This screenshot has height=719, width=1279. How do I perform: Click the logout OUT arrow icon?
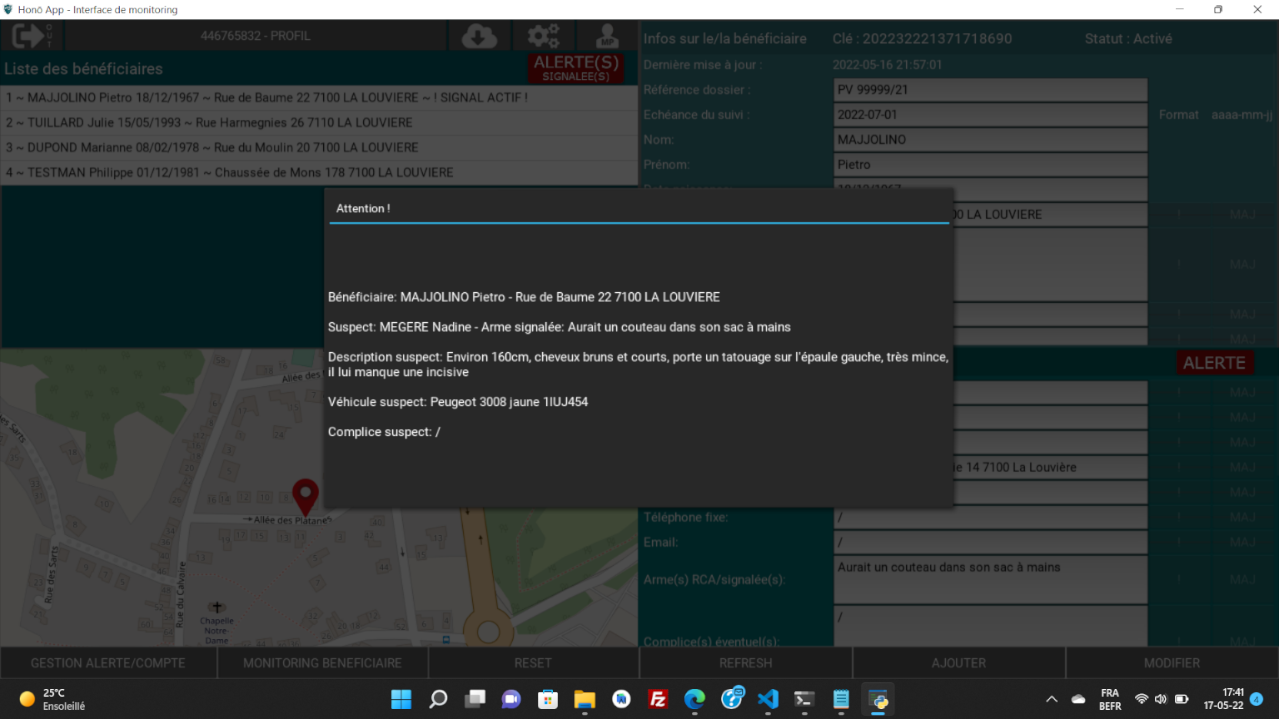pos(32,36)
